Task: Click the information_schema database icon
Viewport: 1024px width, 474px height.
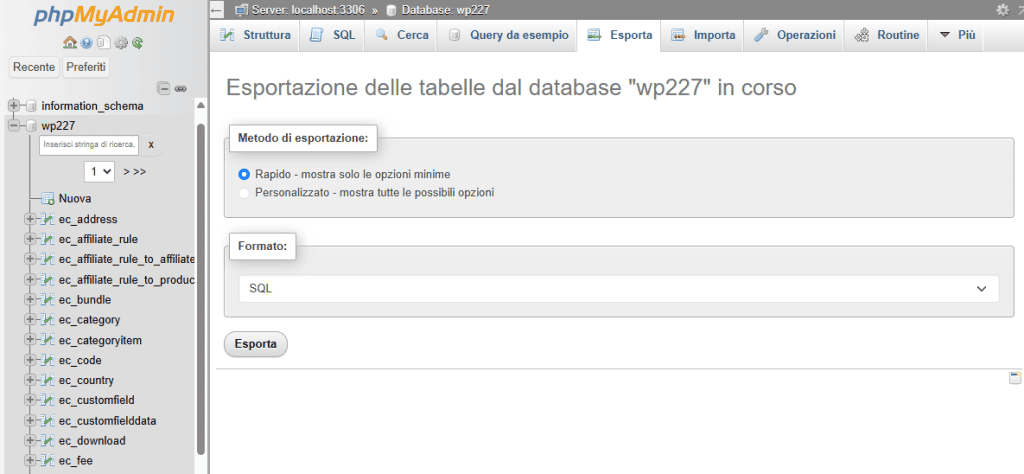Action: point(31,106)
